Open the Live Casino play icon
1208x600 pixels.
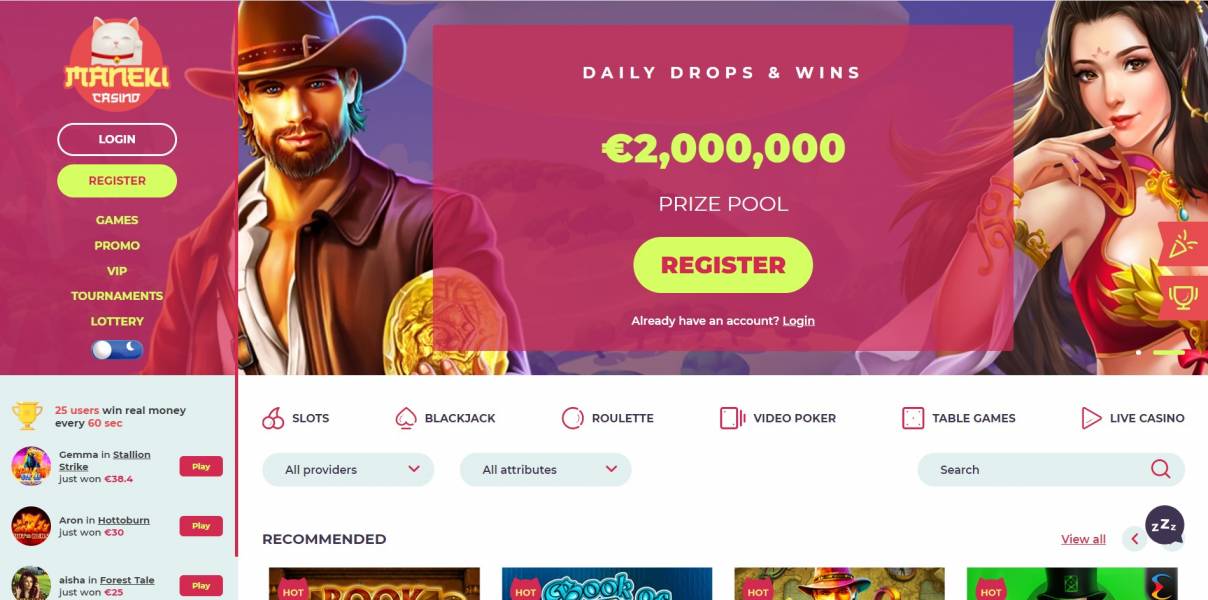pyautogui.click(x=1091, y=418)
